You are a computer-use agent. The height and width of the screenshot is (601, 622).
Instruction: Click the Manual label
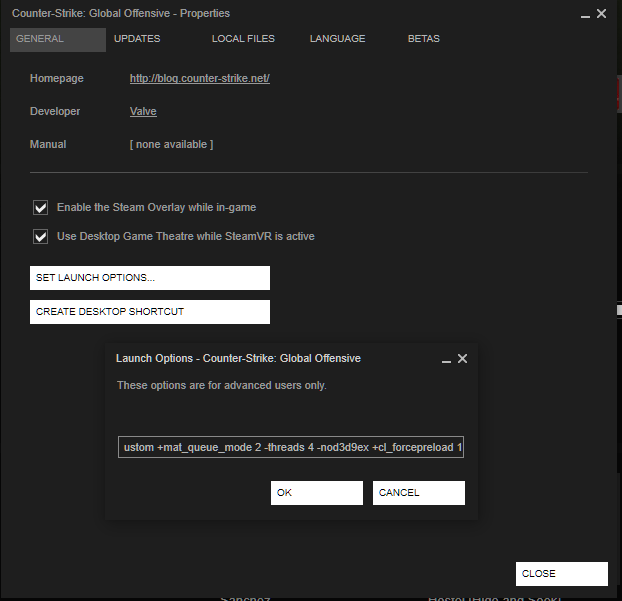tap(48, 144)
